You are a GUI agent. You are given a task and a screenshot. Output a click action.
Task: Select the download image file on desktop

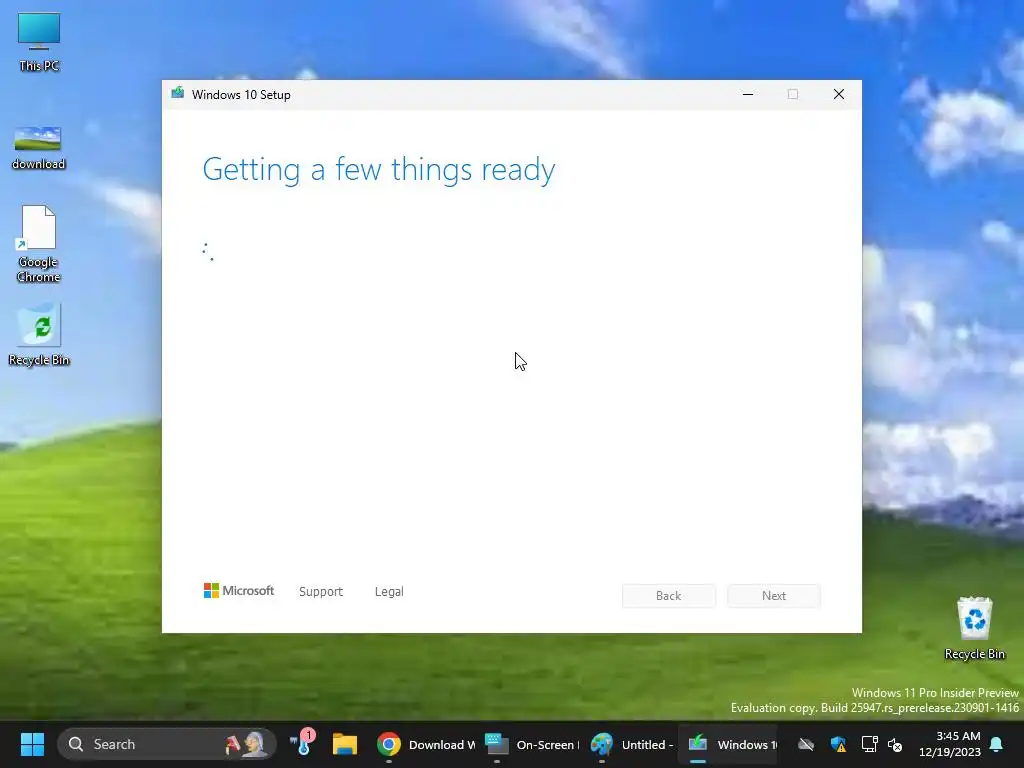[x=38, y=148]
